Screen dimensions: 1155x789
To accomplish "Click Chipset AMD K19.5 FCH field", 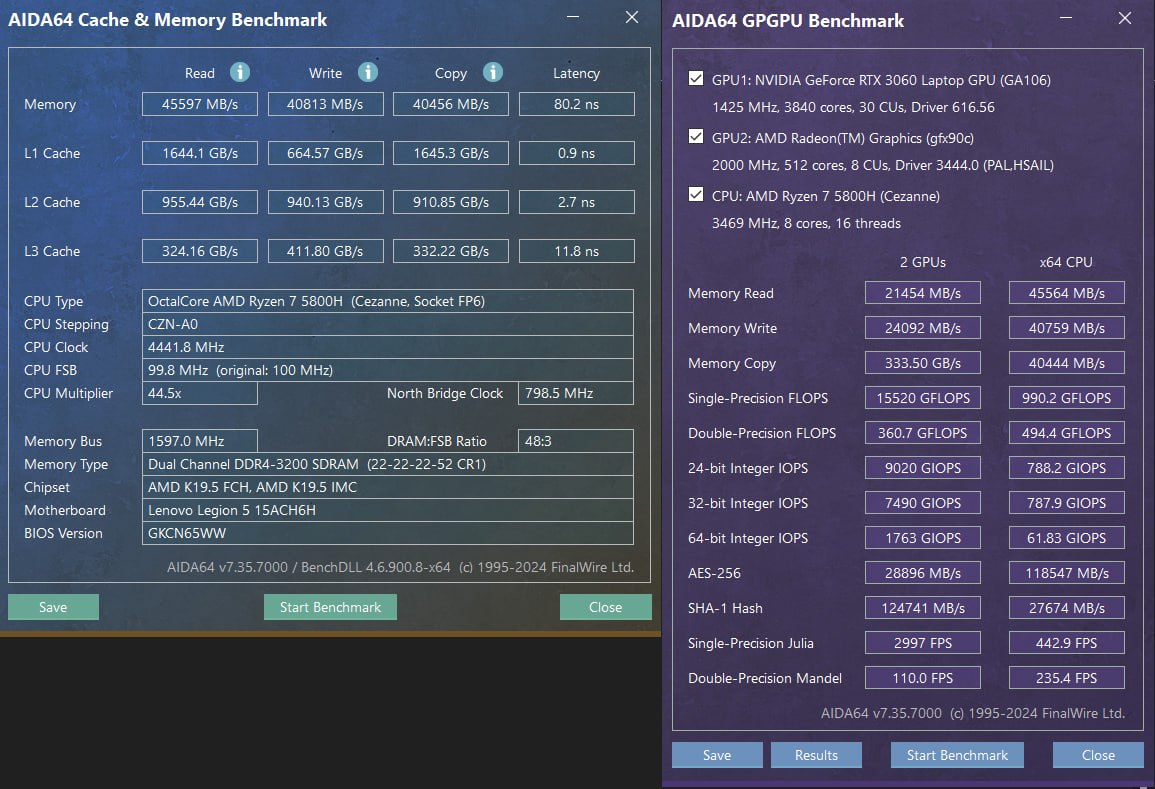I will tap(387, 487).
